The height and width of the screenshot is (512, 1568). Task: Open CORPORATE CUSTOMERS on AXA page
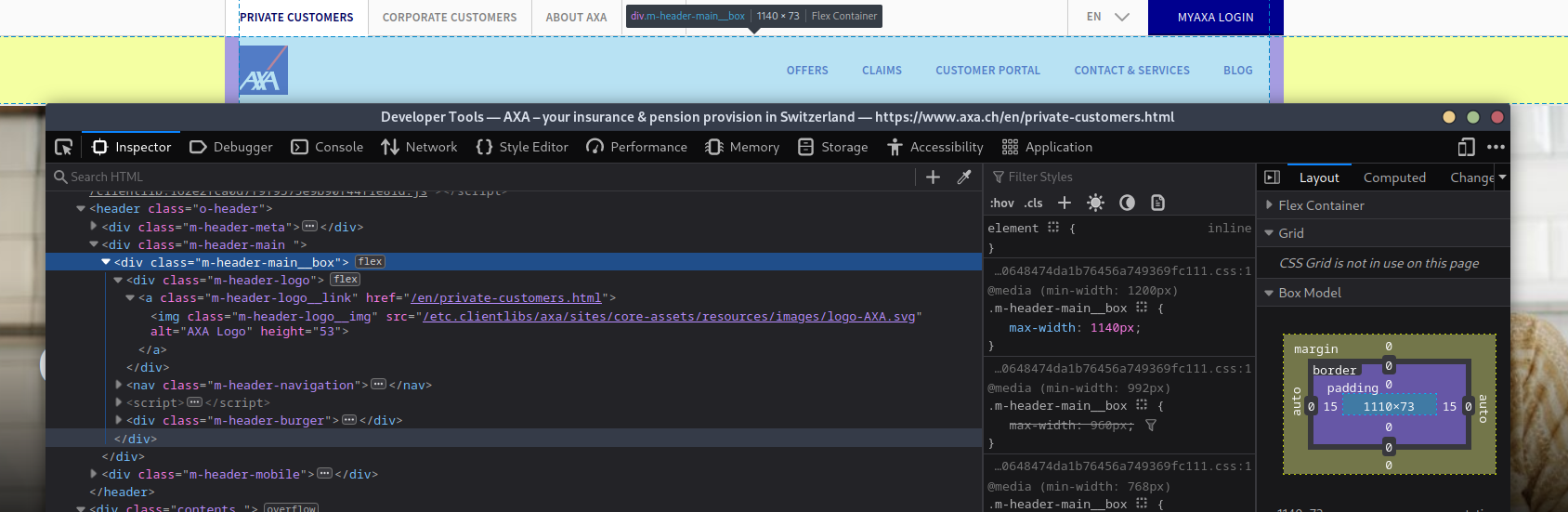tap(450, 18)
